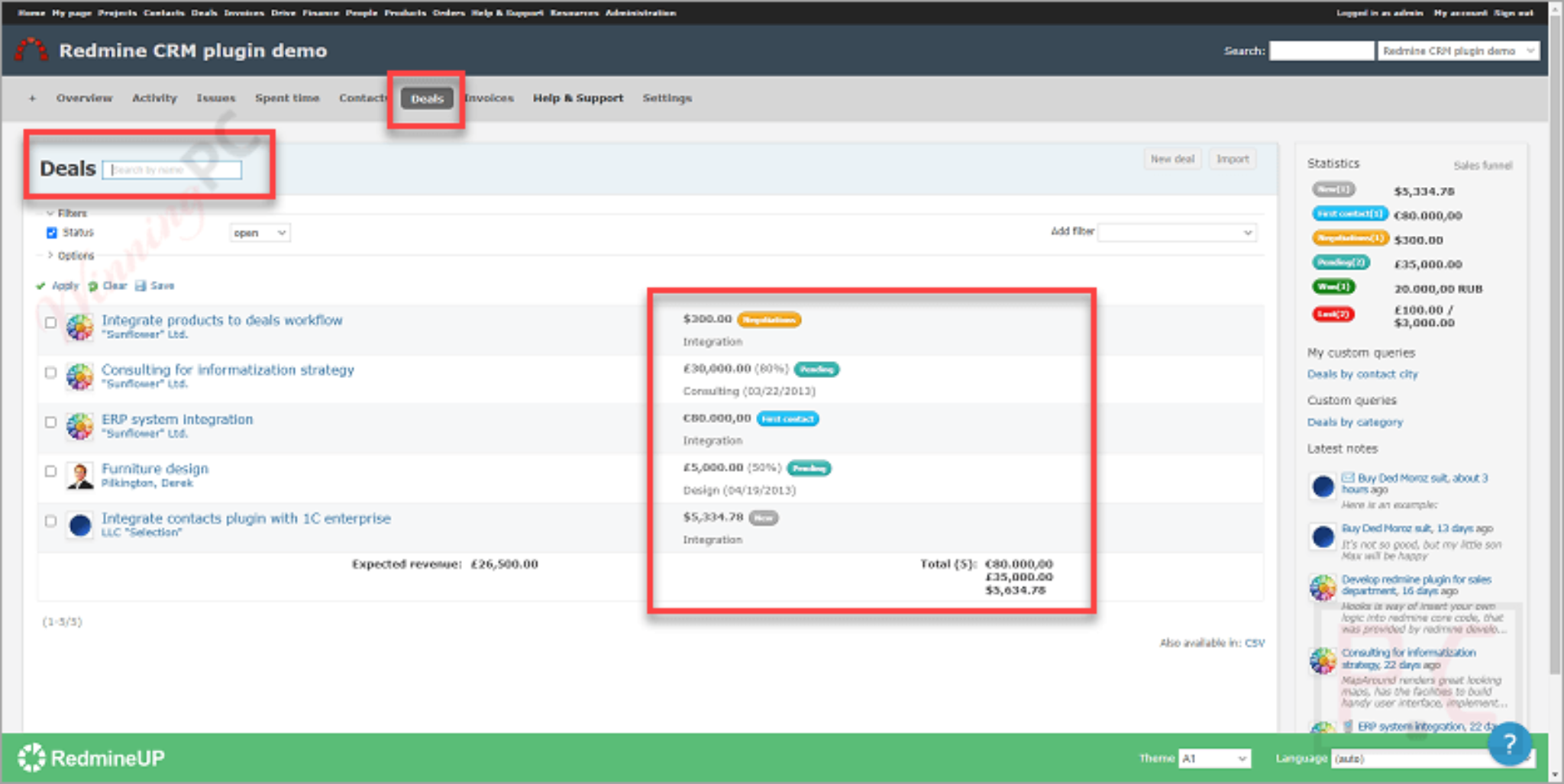Click Administration in top menu
This screenshot has height=784, width=1564.
pos(640,12)
